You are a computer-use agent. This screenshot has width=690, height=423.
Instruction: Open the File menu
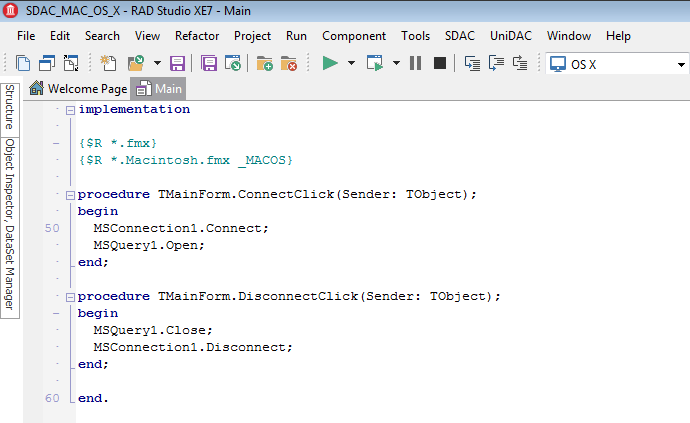[26, 36]
